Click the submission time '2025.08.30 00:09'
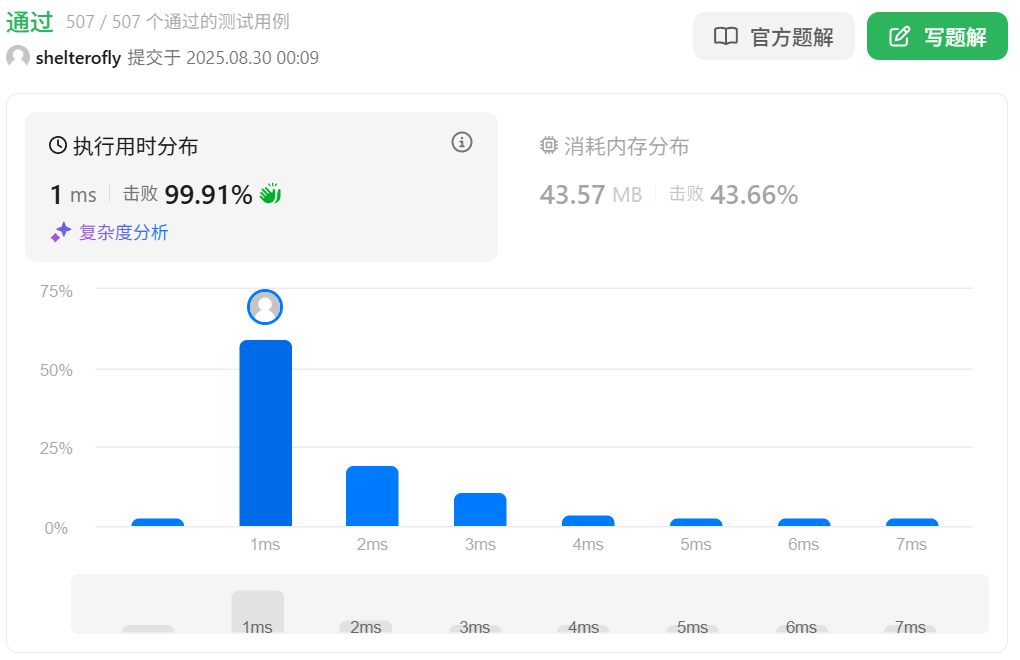This screenshot has height=660, width=1020. pos(252,58)
